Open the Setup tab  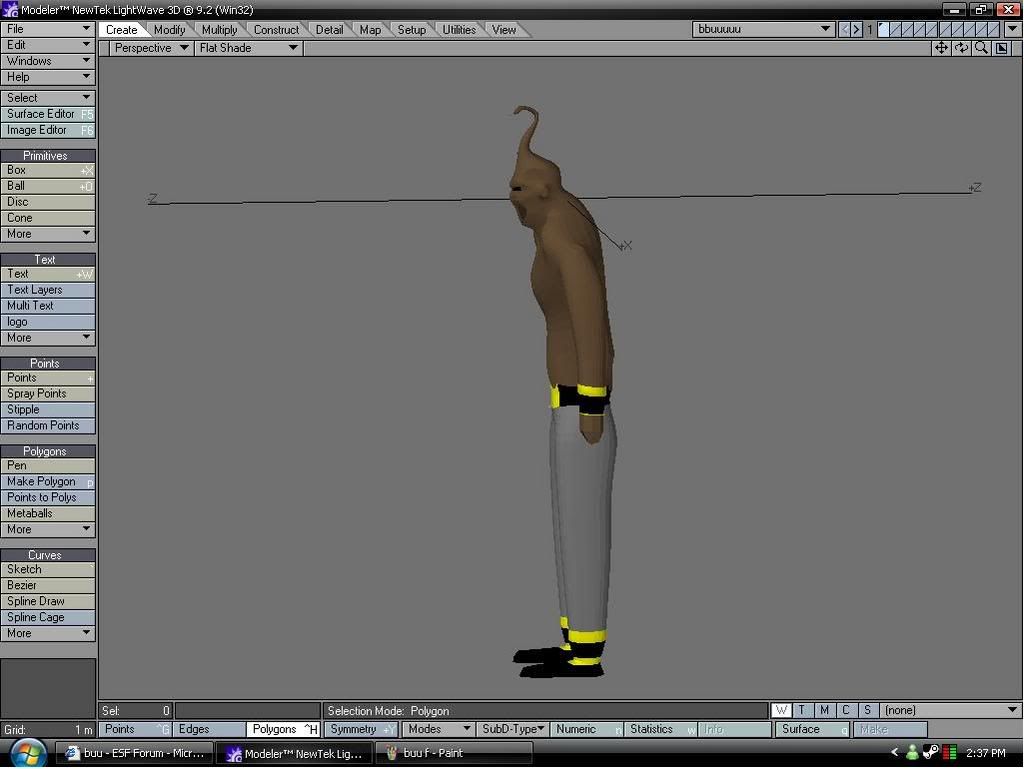pos(411,30)
